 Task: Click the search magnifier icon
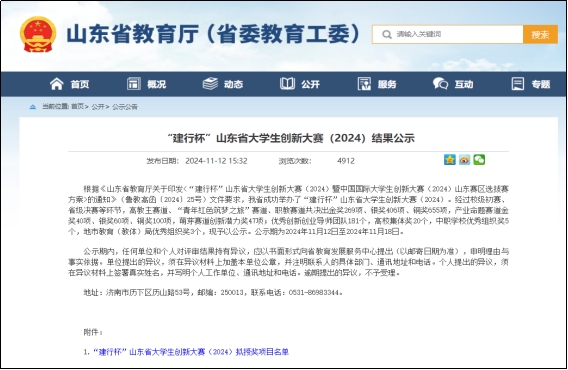coord(387,34)
